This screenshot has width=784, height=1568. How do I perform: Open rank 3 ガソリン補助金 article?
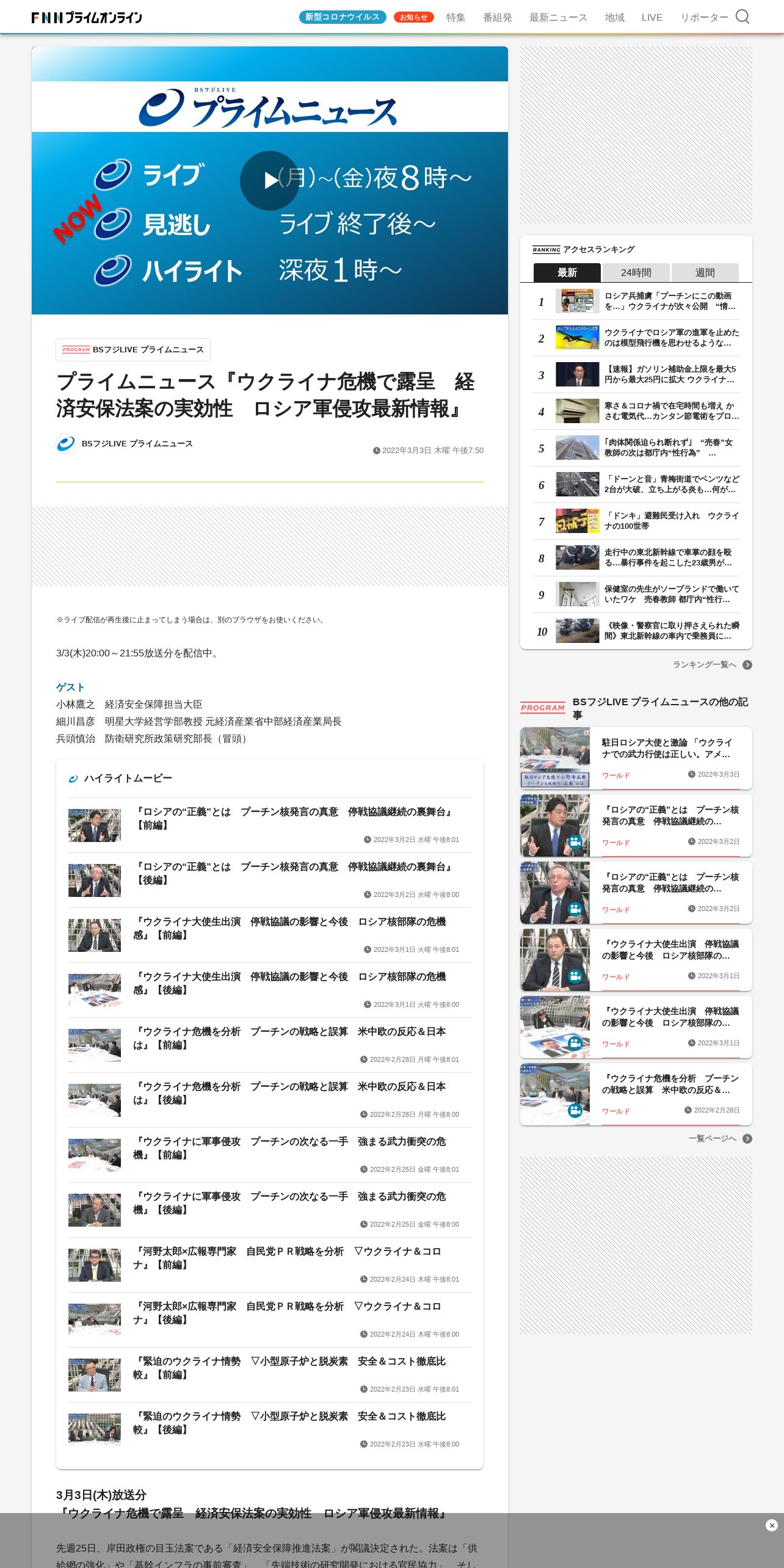tap(636, 374)
